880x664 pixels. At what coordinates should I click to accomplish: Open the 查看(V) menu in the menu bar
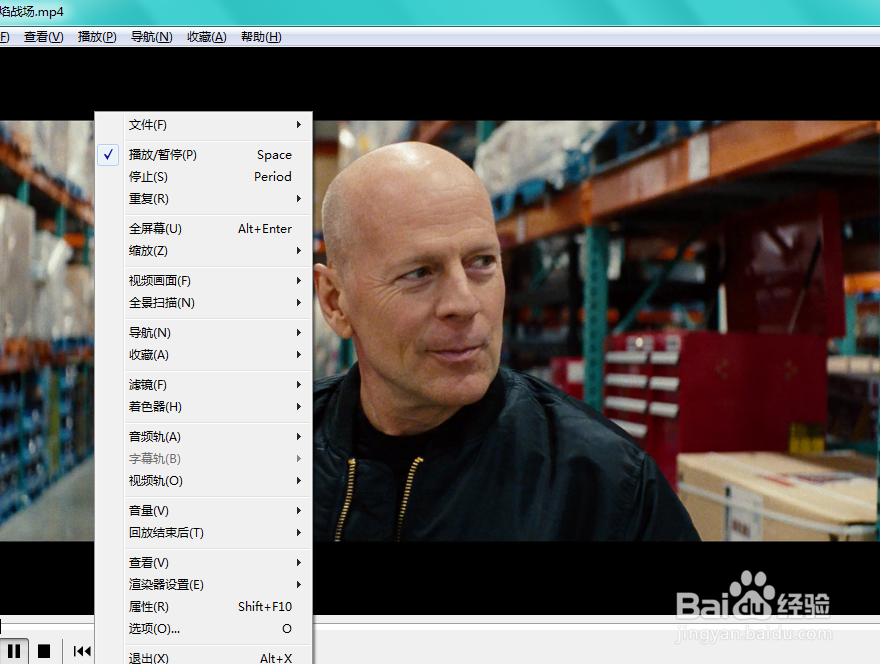tap(43, 37)
